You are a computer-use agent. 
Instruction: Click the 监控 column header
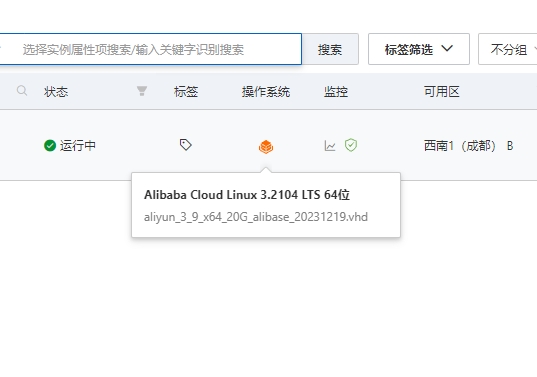336,91
